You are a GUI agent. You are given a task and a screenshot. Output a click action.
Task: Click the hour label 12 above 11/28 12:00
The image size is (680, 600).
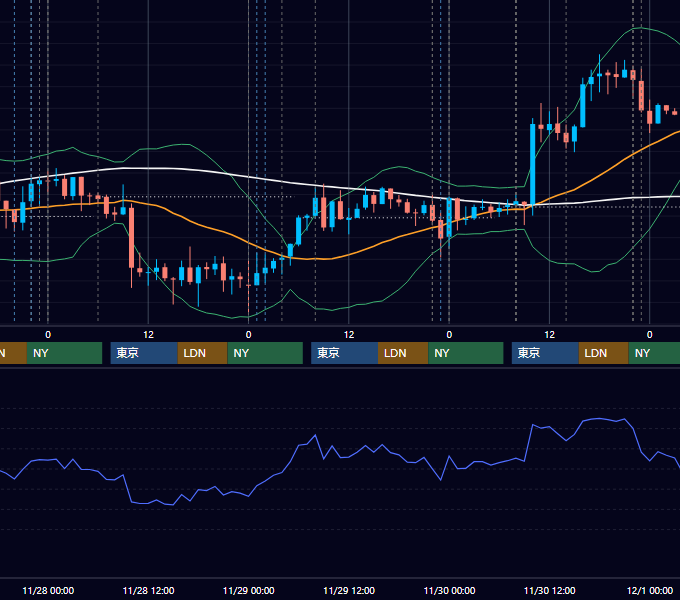pos(148,335)
